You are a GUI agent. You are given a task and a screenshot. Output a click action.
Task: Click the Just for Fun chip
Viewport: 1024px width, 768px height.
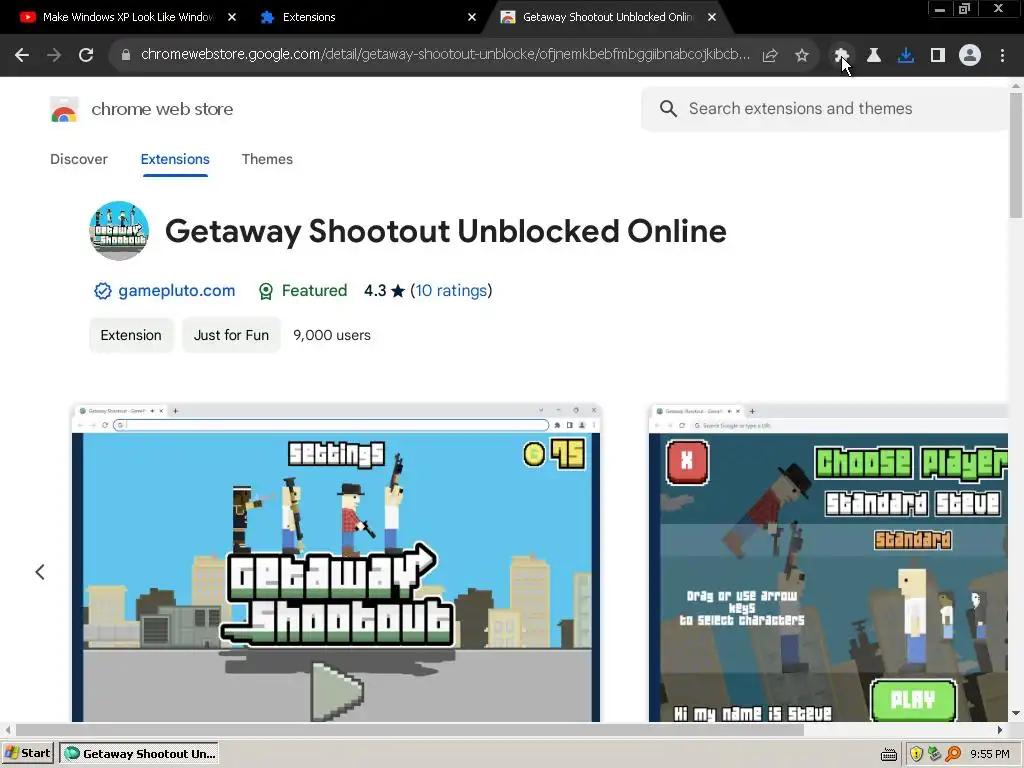point(231,335)
